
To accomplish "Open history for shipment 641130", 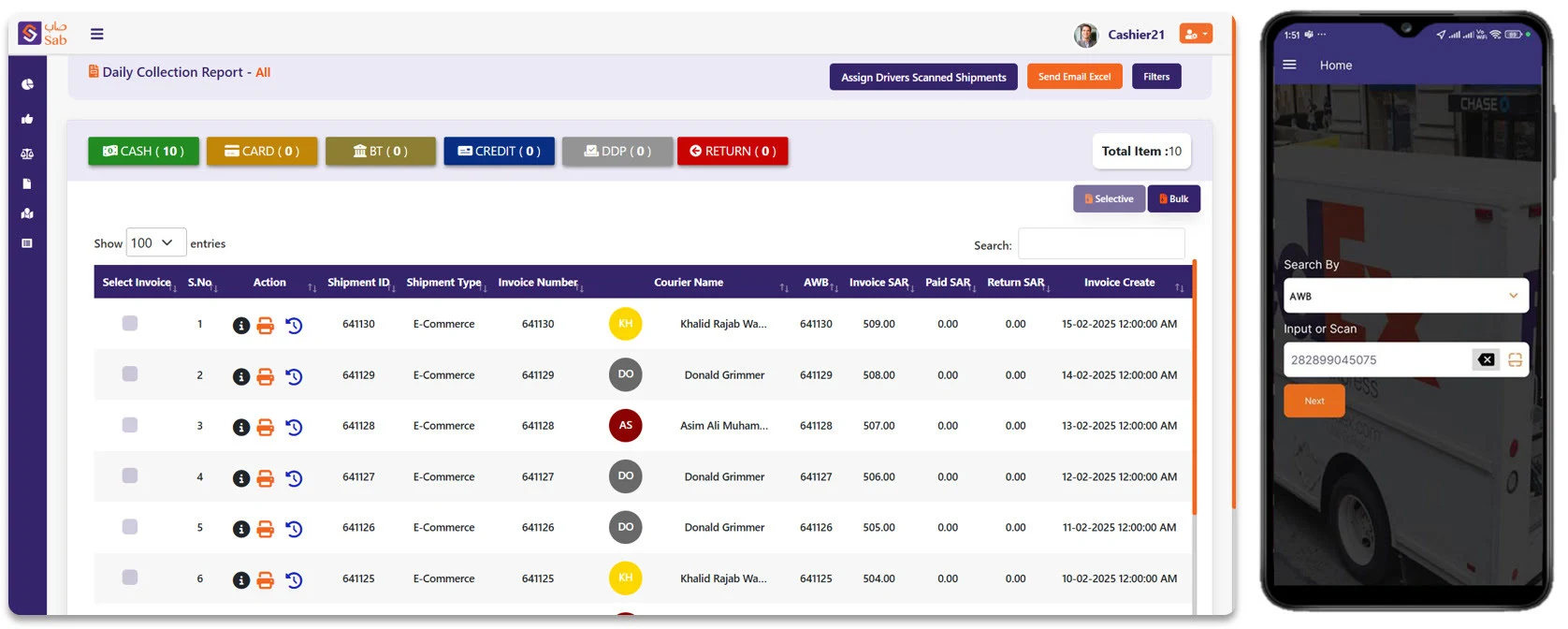I will [x=294, y=326].
